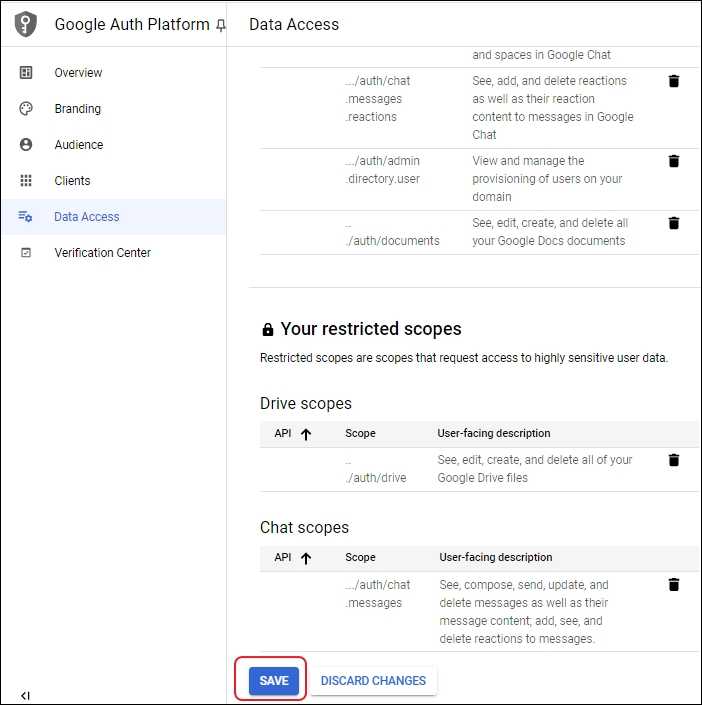Click the Google Auth Platform shield logo

click(26, 24)
